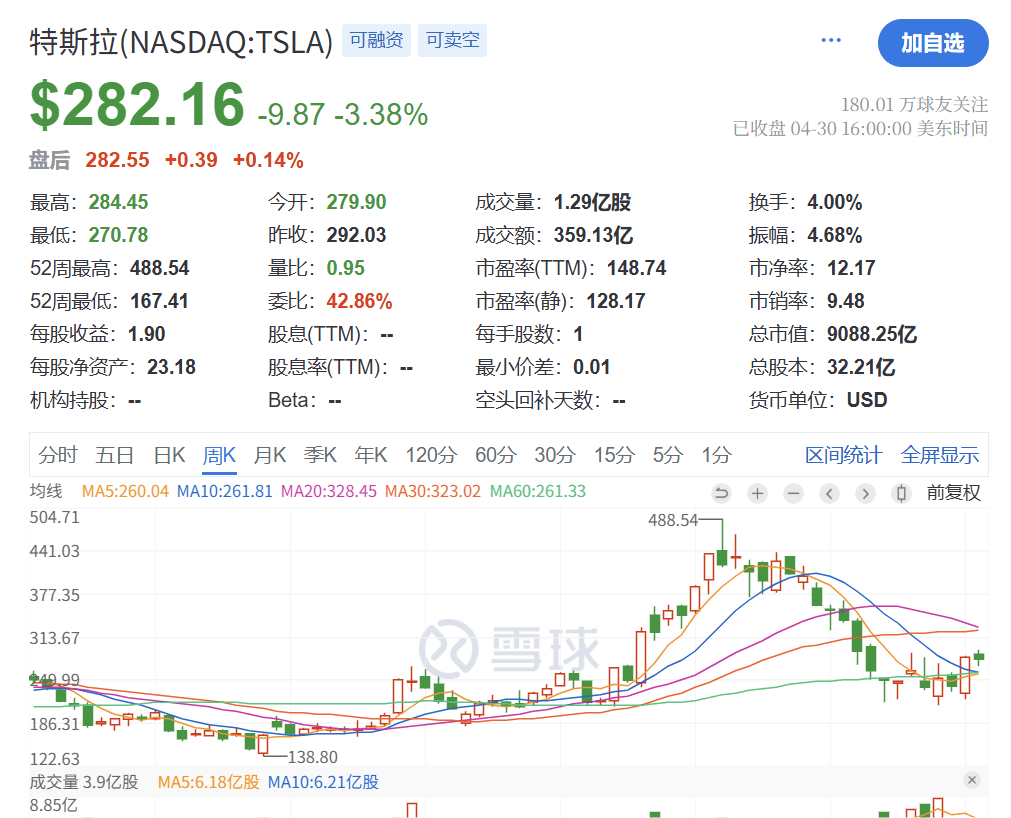
Task: Click the 均线 moving average label
Action: pos(46,491)
